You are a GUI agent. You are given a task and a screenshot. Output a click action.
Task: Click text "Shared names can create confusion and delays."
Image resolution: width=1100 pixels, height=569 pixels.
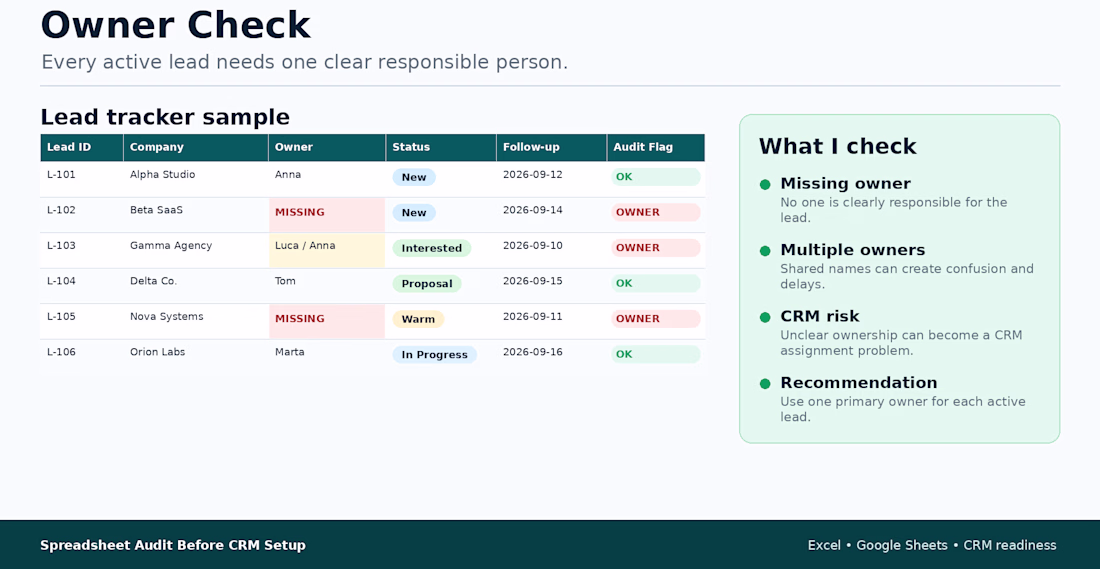coord(907,276)
